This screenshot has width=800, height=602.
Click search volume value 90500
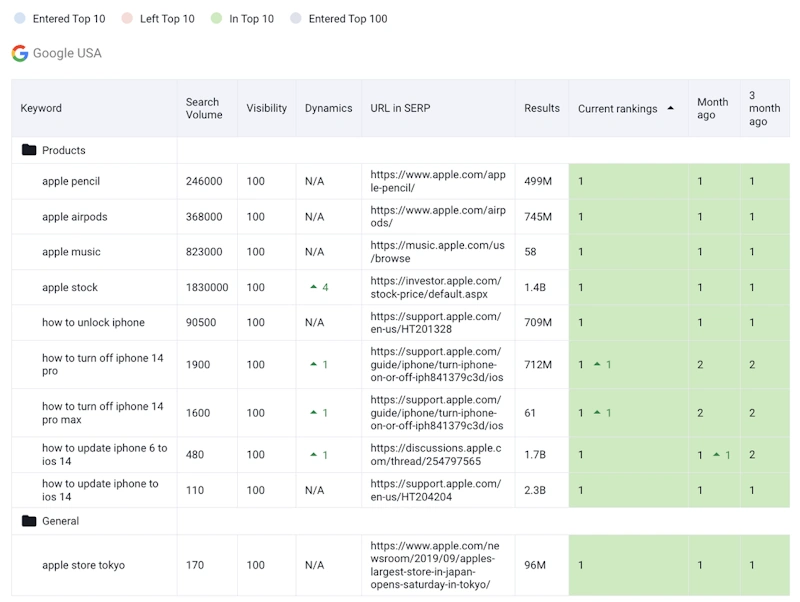click(201, 322)
